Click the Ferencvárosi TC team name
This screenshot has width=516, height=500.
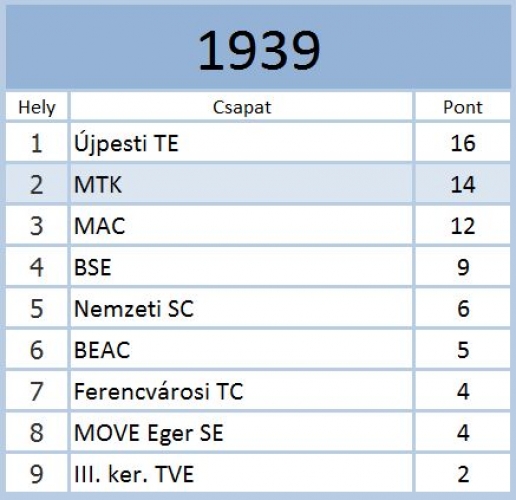(x=159, y=391)
